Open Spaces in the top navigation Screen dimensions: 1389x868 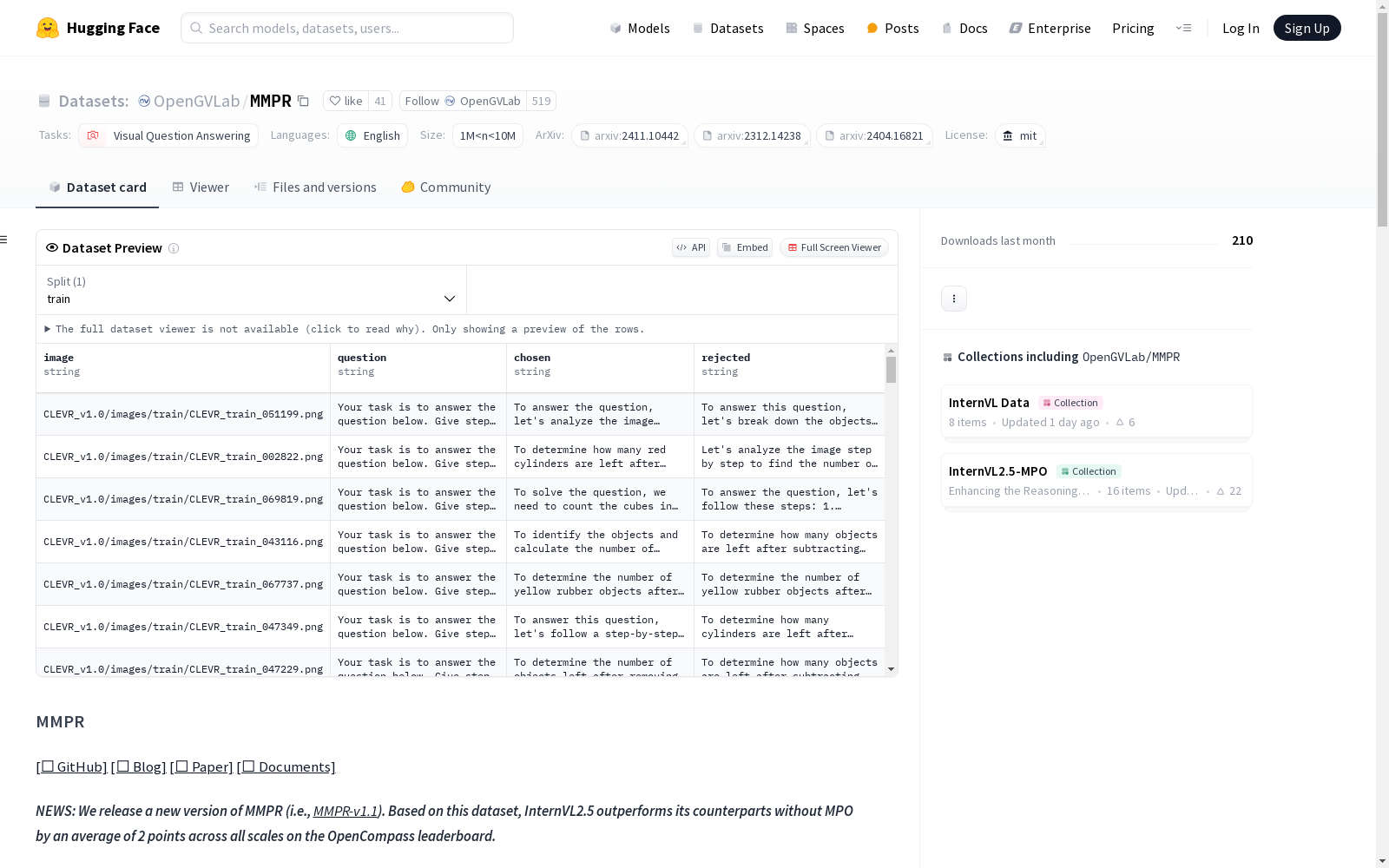click(x=815, y=28)
